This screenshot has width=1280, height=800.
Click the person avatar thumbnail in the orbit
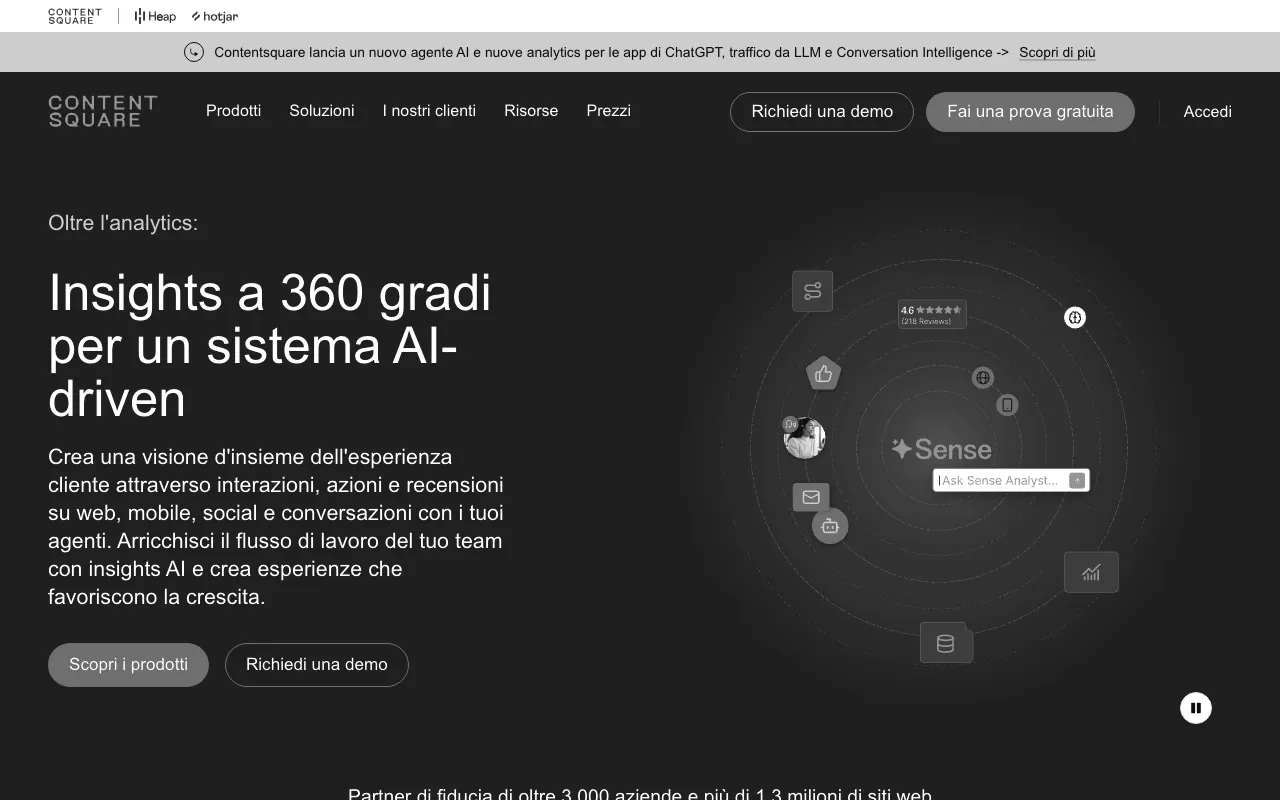(804, 438)
